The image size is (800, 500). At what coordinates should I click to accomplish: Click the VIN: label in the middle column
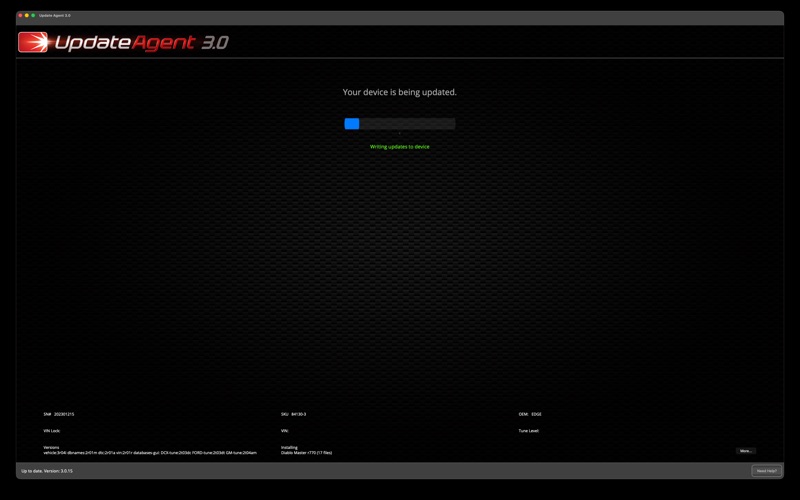click(x=285, y=431)
